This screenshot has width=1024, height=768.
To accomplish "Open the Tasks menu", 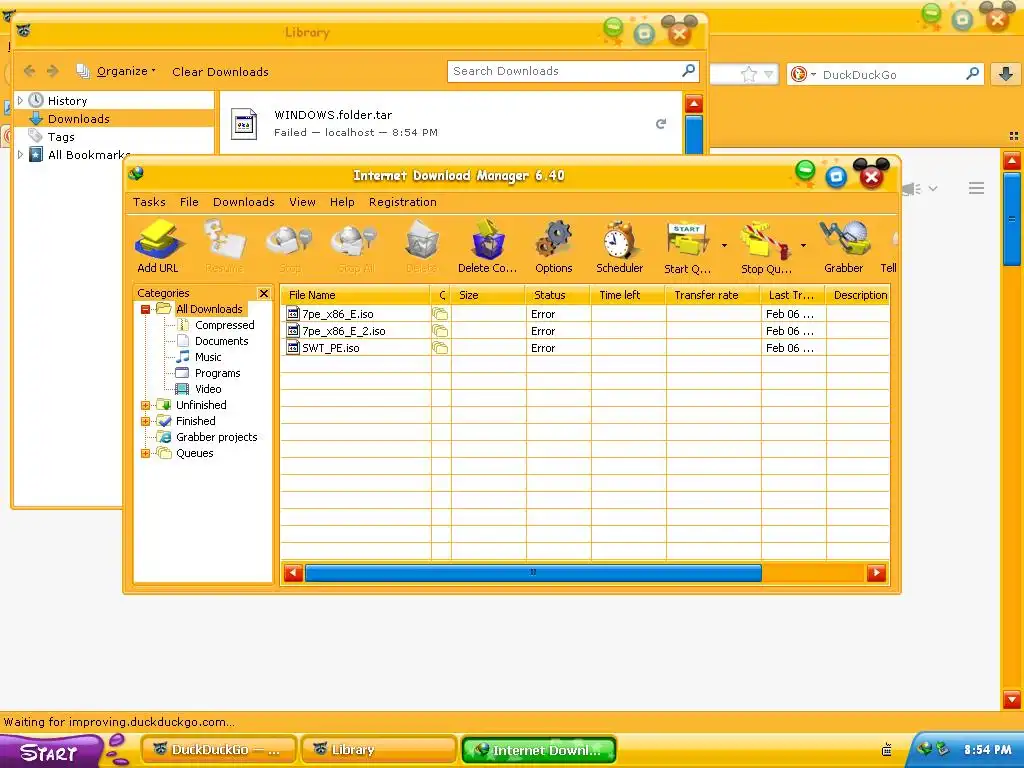I will (149, 202).
